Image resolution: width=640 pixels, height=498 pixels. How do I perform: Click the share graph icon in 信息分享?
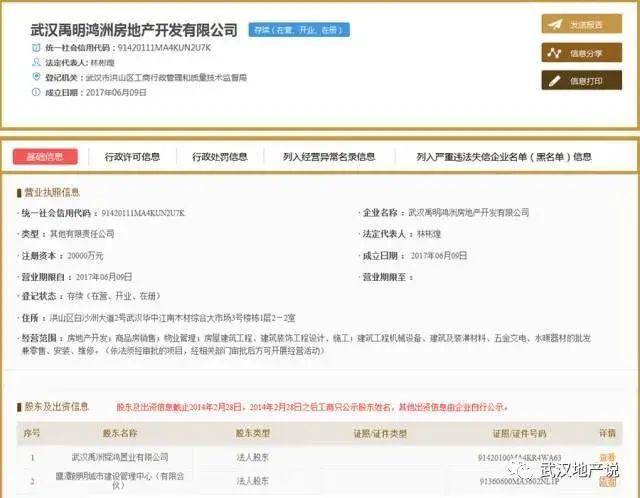coord(554,53)
